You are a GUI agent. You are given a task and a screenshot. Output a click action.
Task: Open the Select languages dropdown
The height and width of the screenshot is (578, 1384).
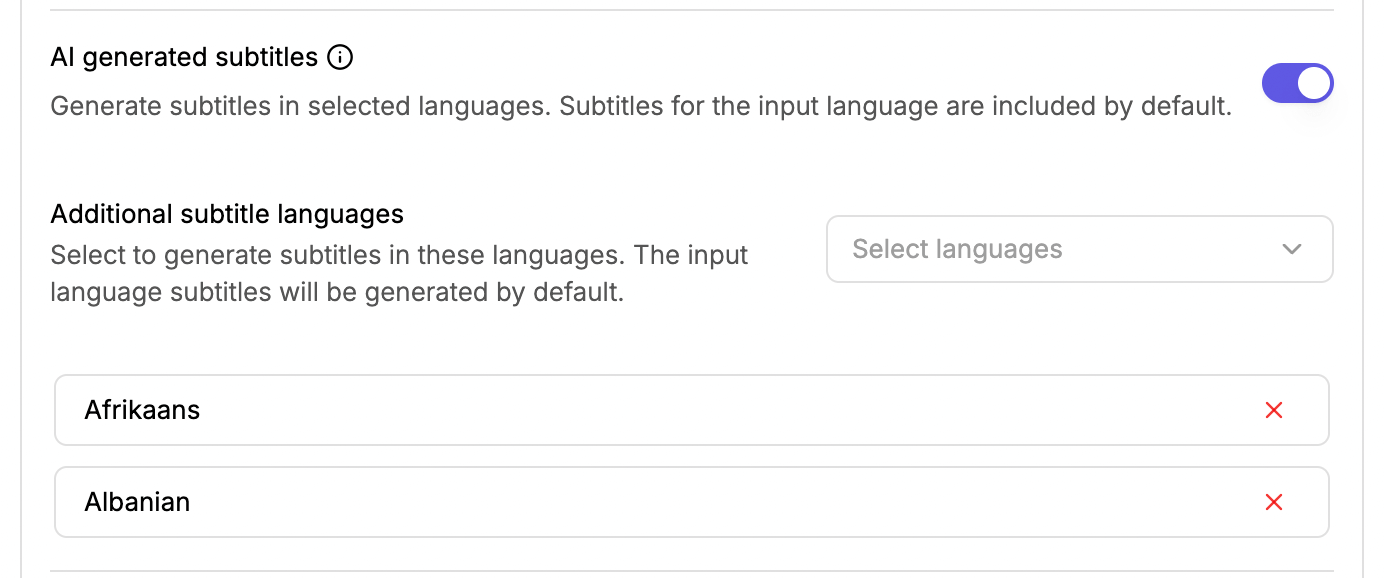pyautogui.click(x=1080, y=249)
